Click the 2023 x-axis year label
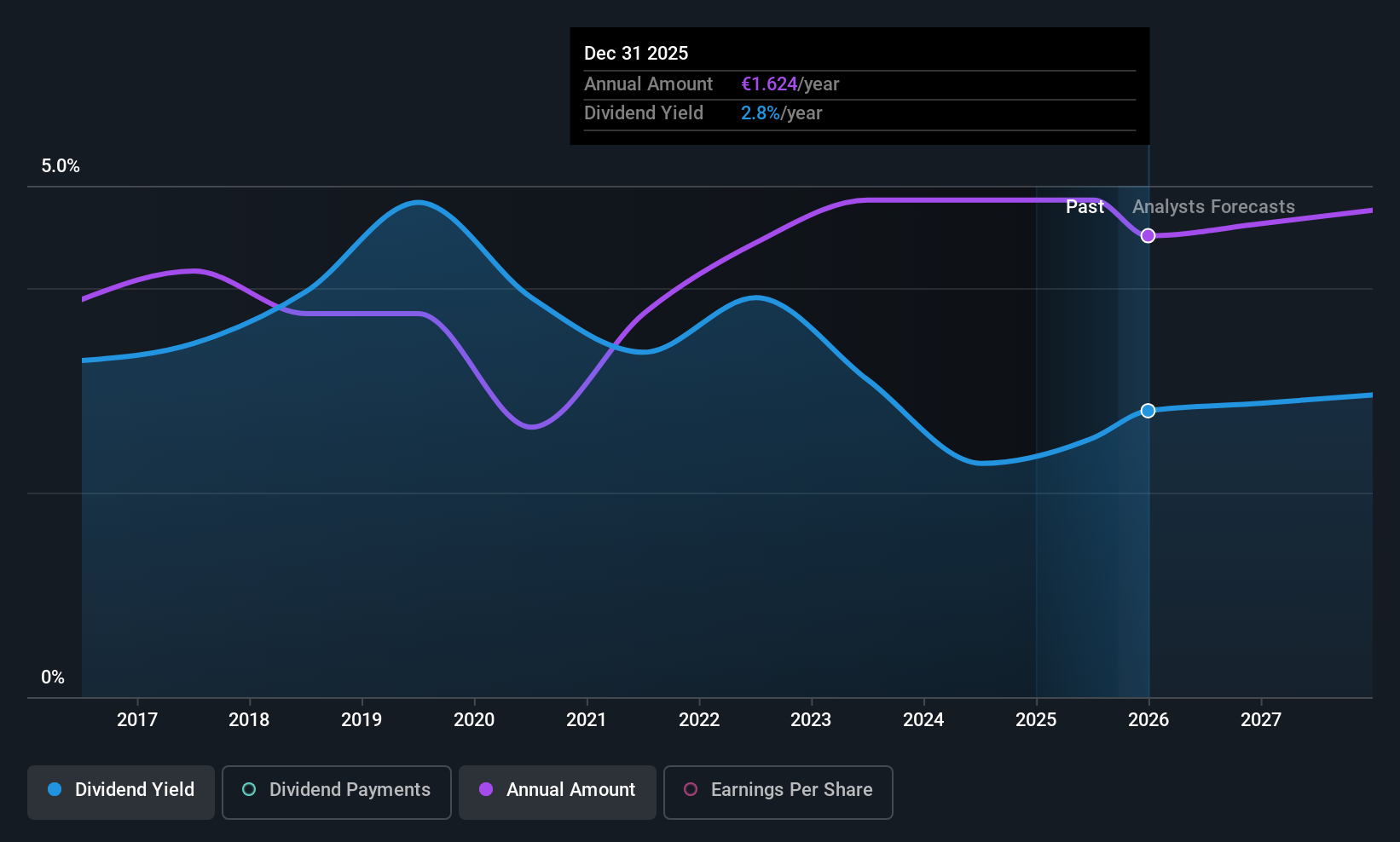This screenshot has width=1400, height=842. click(811, 720)
